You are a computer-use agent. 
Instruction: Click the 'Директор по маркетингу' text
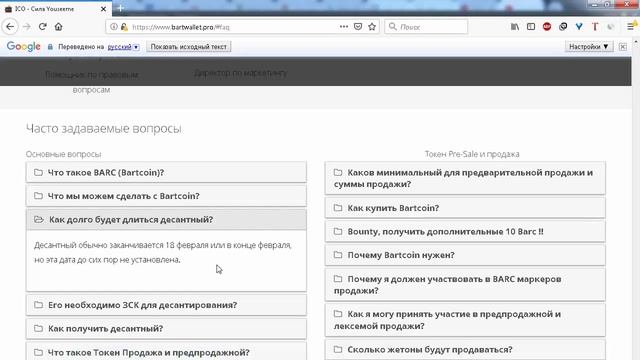240,73
